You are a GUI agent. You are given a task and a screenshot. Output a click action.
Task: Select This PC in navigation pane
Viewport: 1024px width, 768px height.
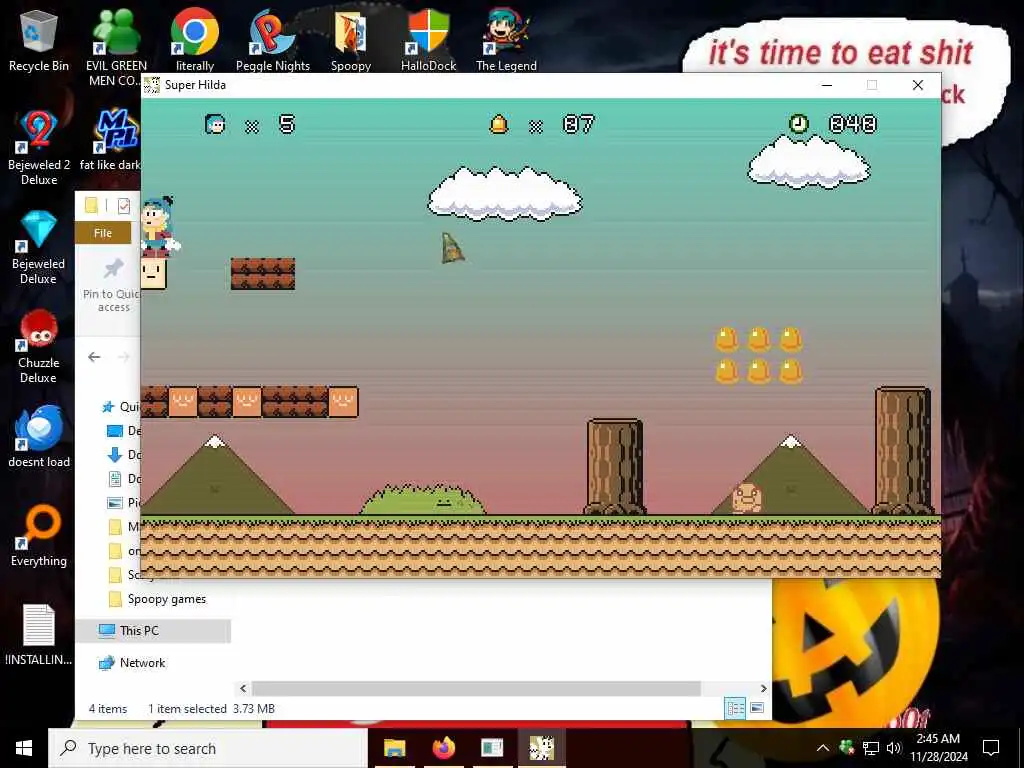click(x=153, y=631)
